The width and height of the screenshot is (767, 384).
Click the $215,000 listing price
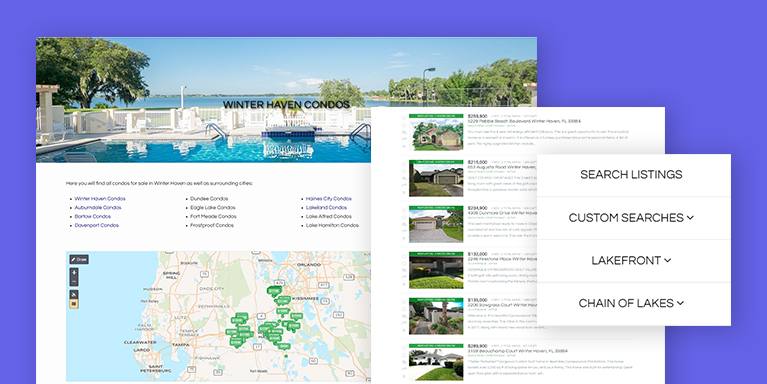point(477,162)
